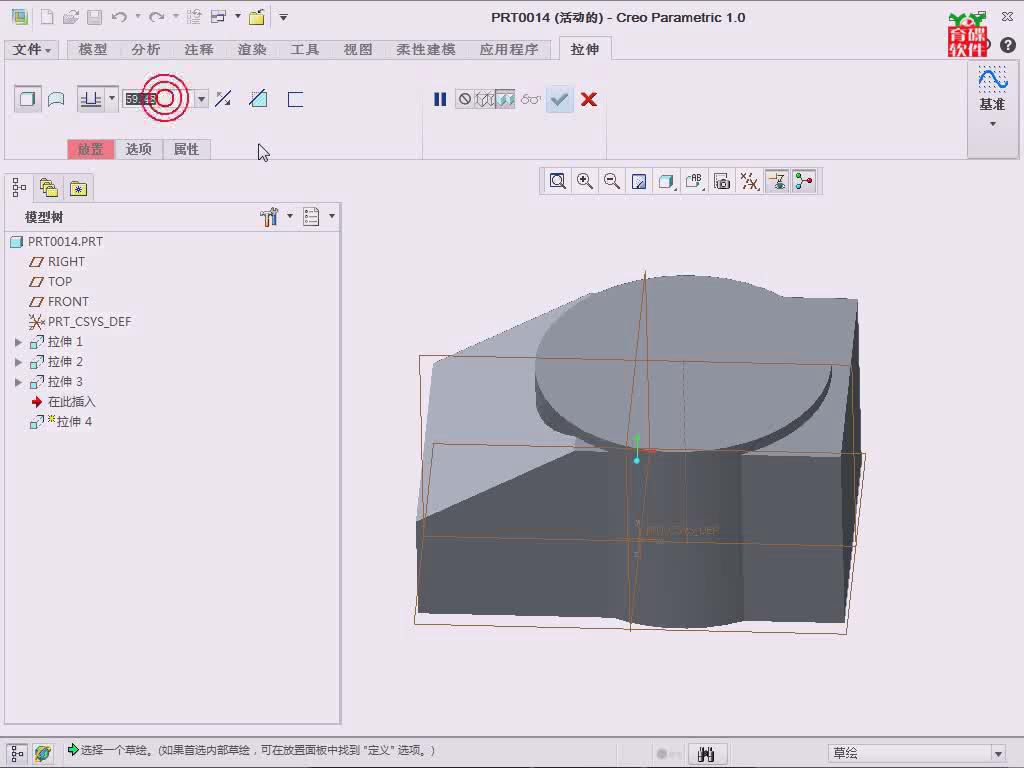The height and width of the screenshot is (768, 1024).
Task: Open the datum display filters icon
Action: [749, 182]
